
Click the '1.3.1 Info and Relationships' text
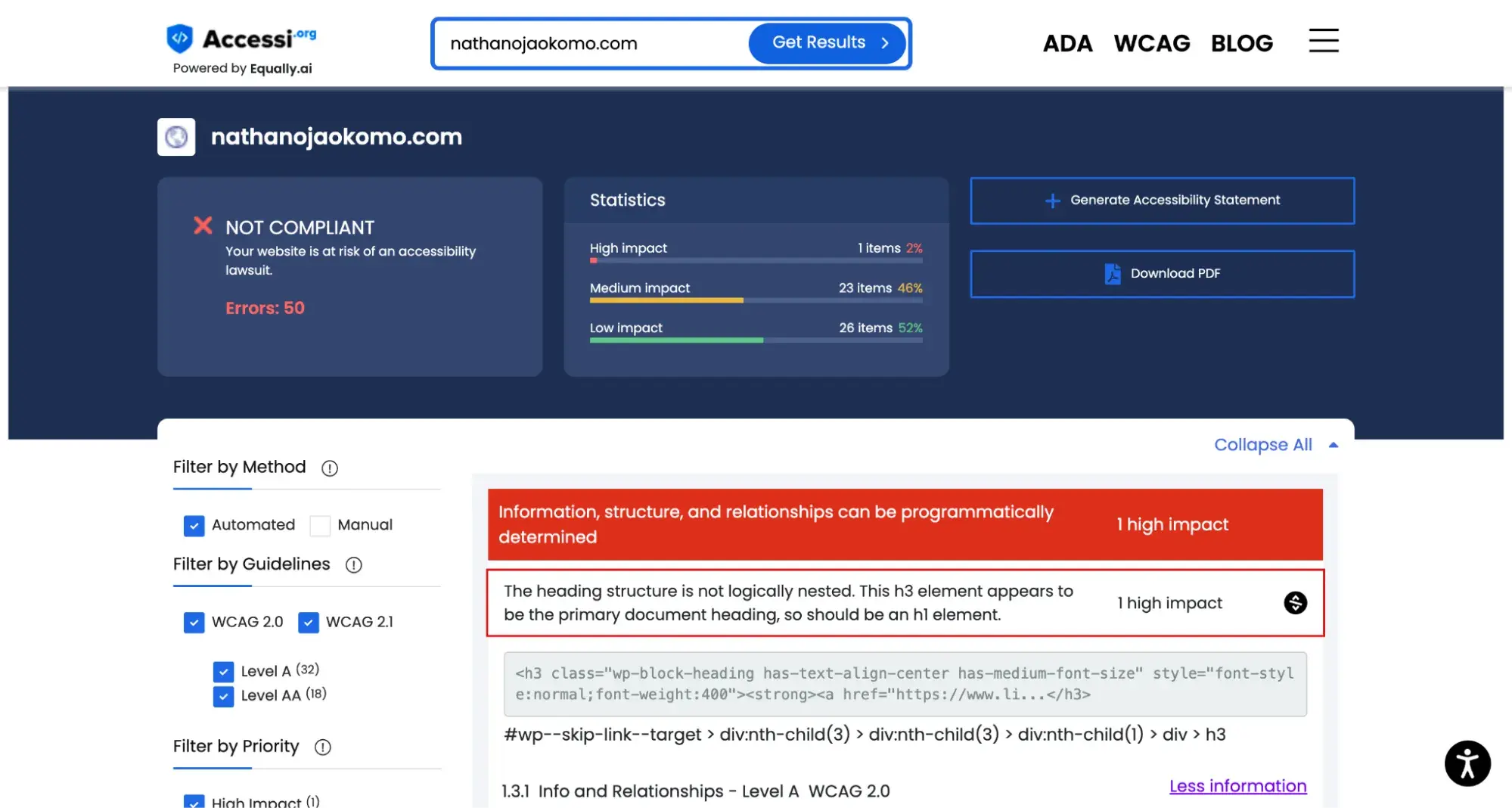point(613,791)
